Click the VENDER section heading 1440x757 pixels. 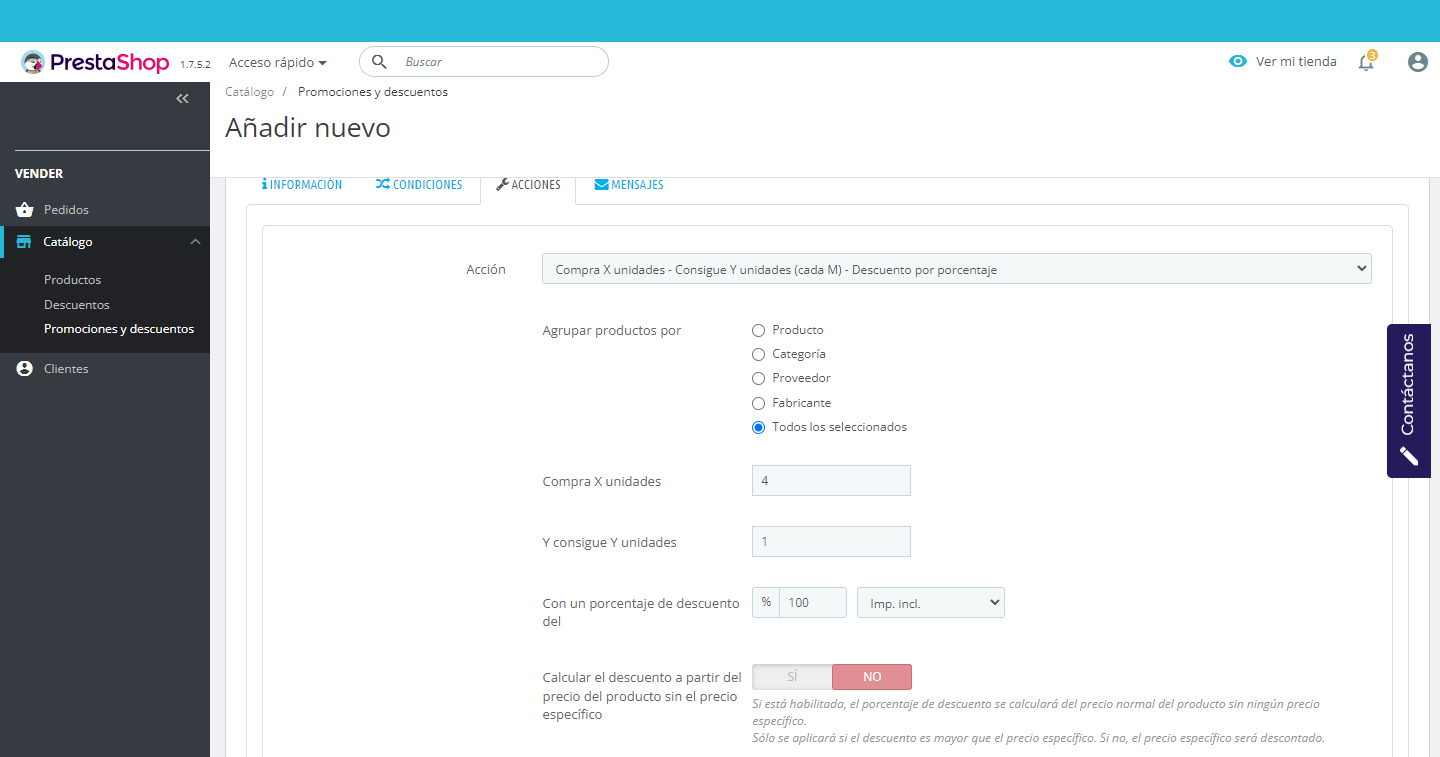[39, 174]
